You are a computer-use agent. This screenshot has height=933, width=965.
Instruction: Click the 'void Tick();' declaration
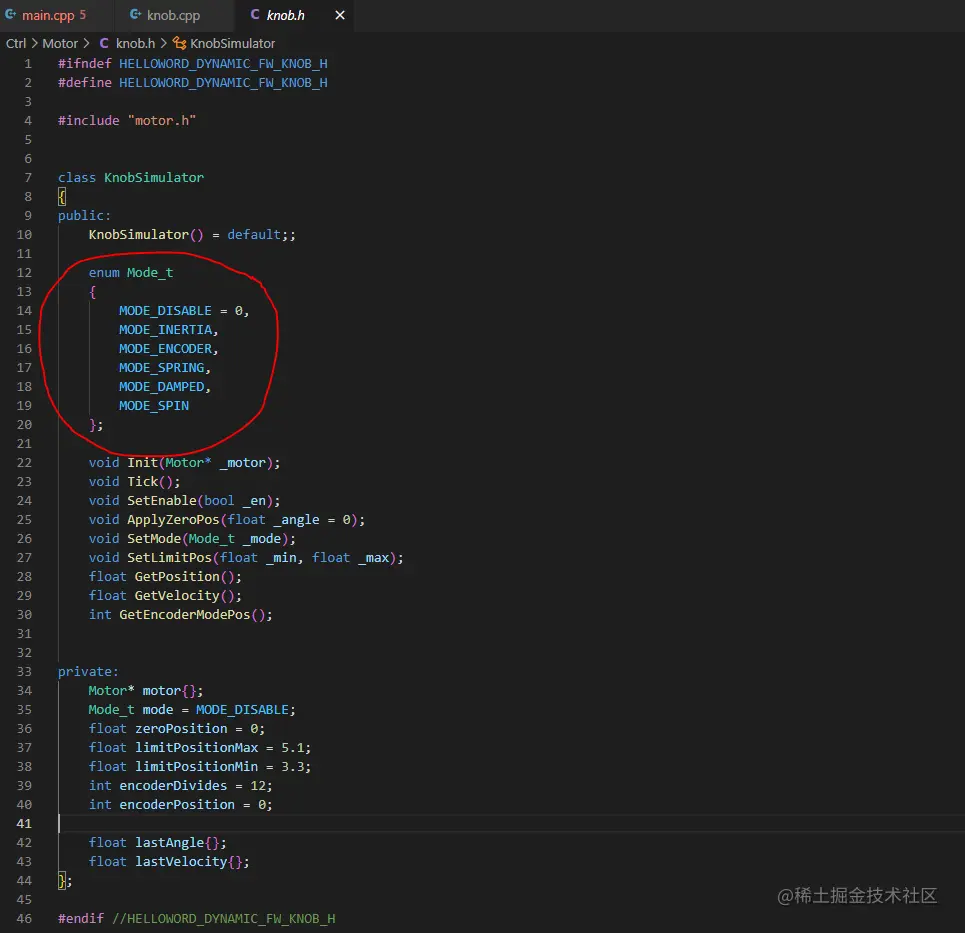tap(134, 482)
